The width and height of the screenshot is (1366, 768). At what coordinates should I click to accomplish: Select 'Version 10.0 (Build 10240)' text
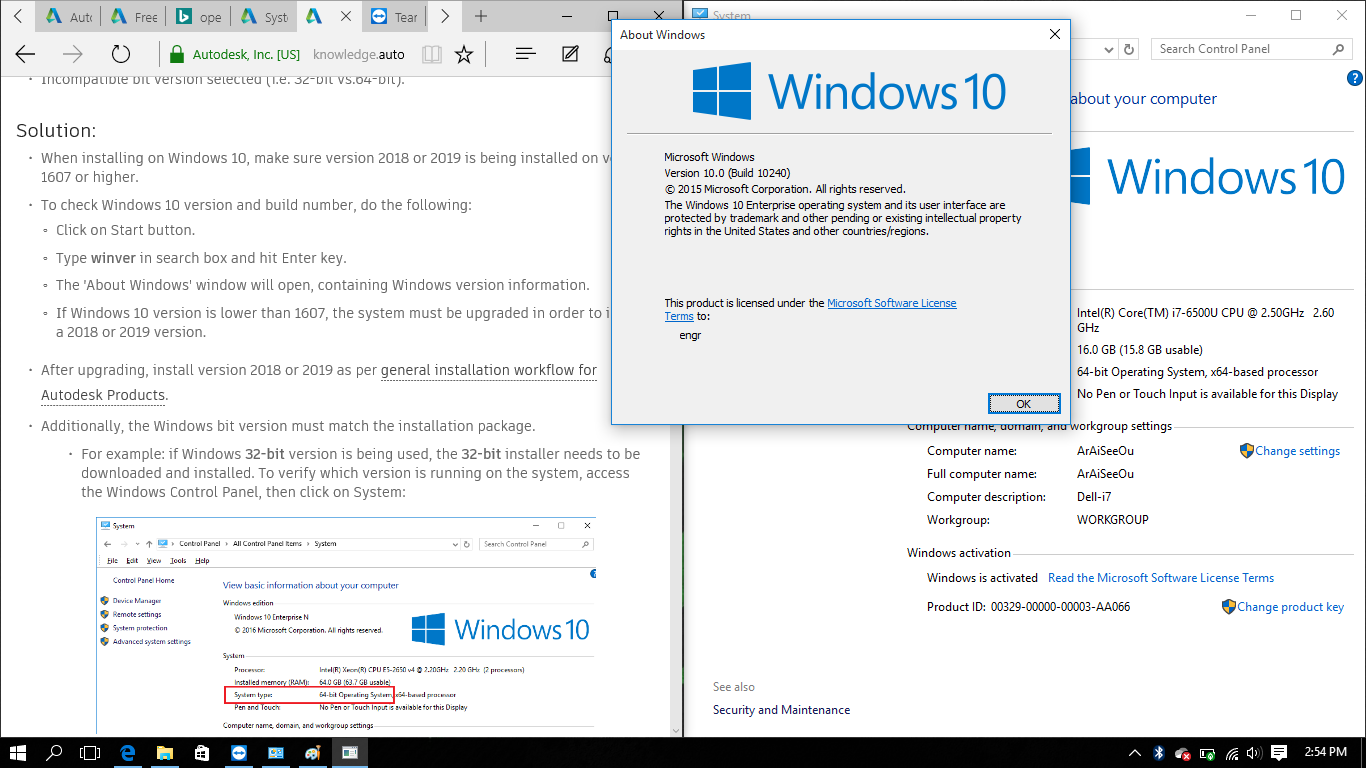click(727, 173)
